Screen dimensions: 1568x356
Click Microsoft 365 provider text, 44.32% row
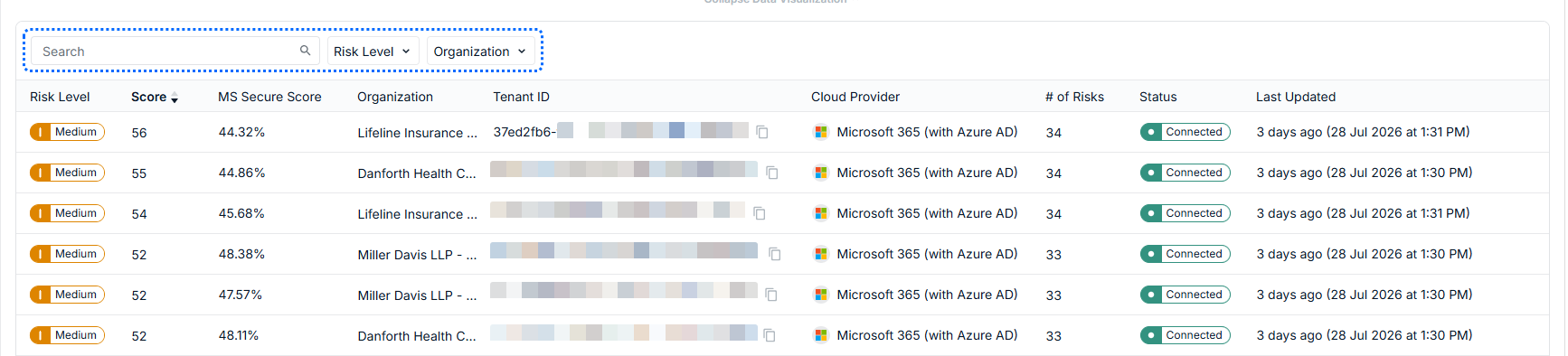[927, 132]
